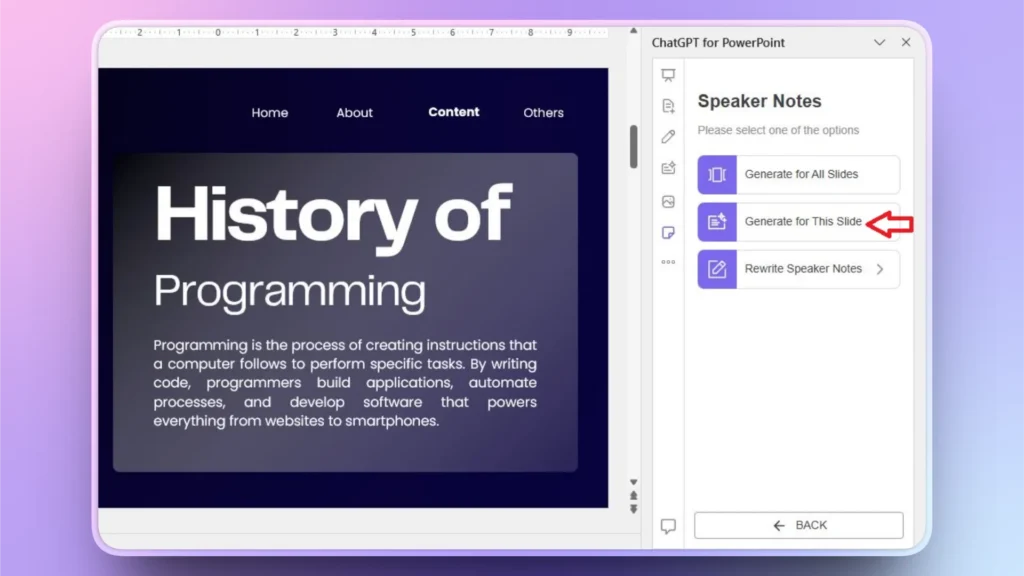This screenshot has width=1024, height=576.
Task: Switch to the Content navigation tab
Action: (x=453, y=112)
